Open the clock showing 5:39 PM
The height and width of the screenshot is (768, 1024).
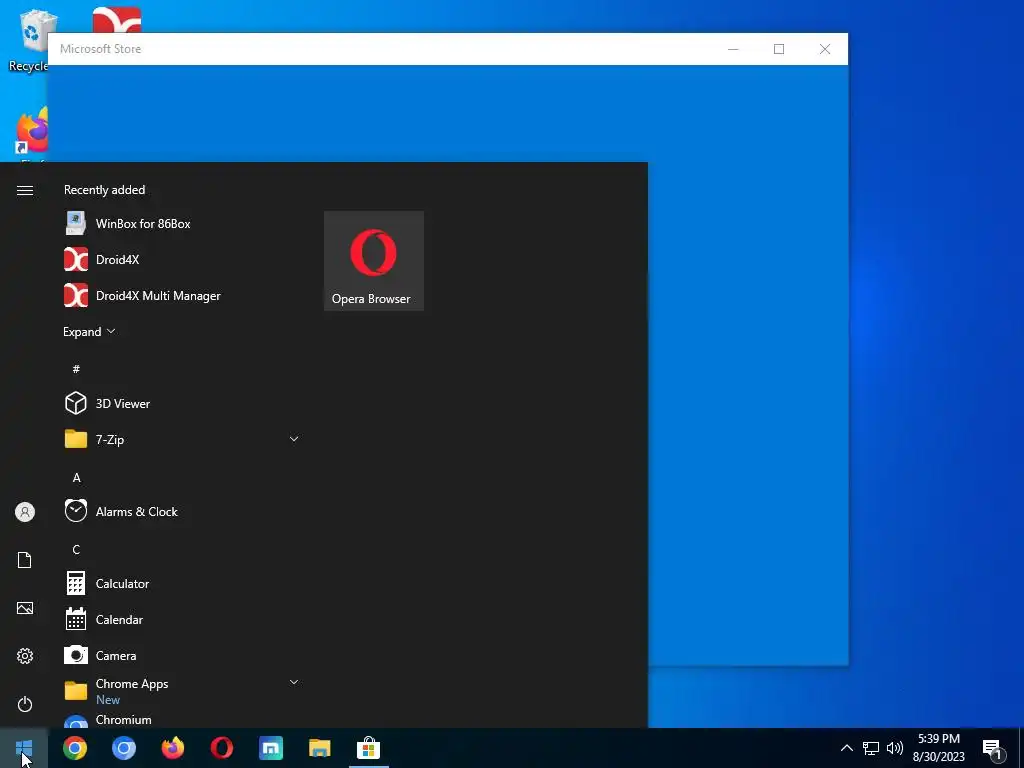(939, 748)
